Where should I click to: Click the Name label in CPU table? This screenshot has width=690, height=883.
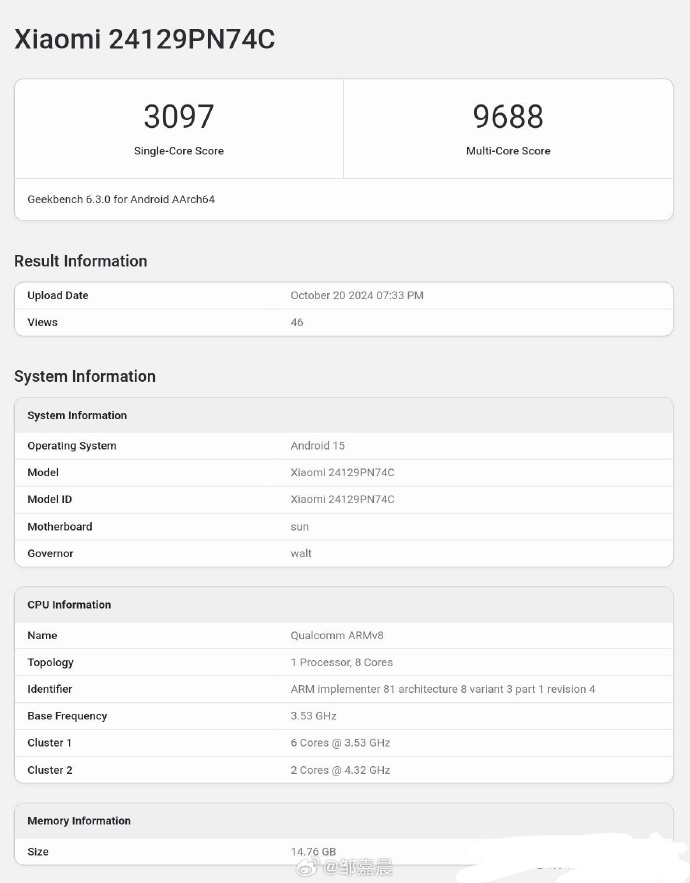tap(42, 635)
